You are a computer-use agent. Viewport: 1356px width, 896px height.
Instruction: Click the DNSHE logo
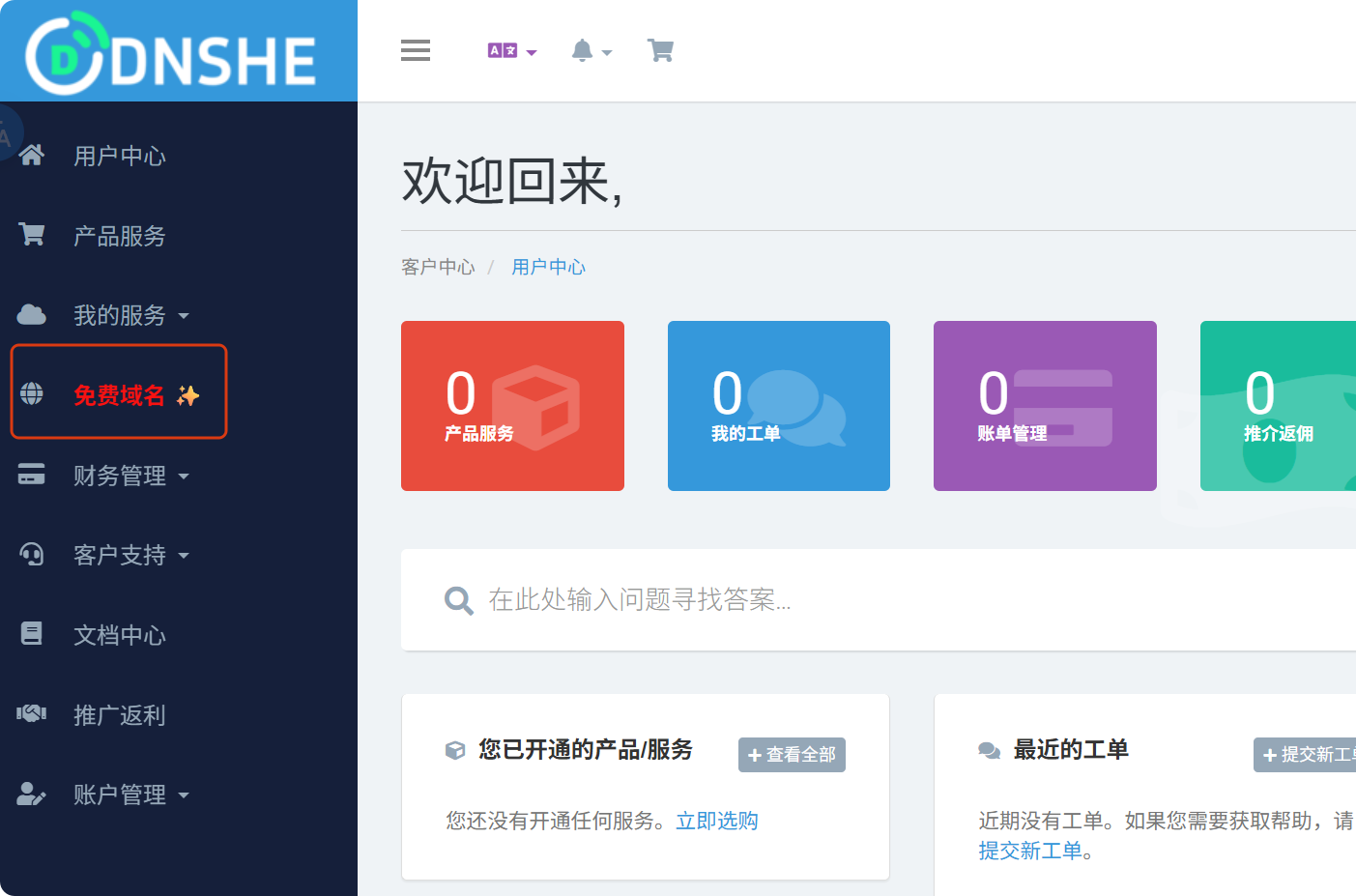(x=172, y=55)
